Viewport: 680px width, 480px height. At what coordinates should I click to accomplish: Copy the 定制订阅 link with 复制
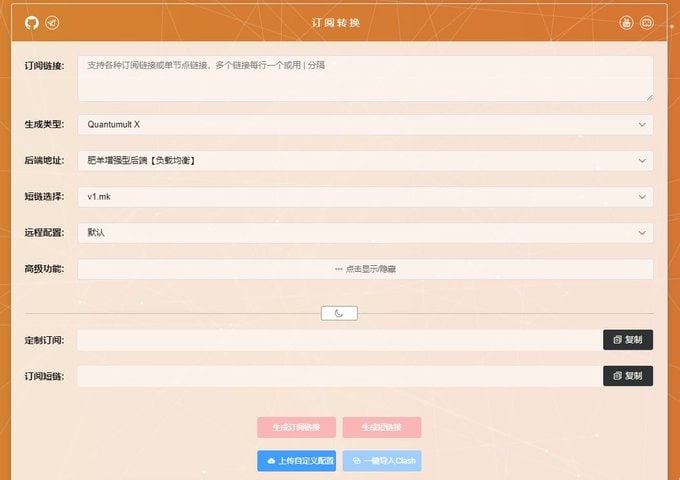click(x=628, y=340)
